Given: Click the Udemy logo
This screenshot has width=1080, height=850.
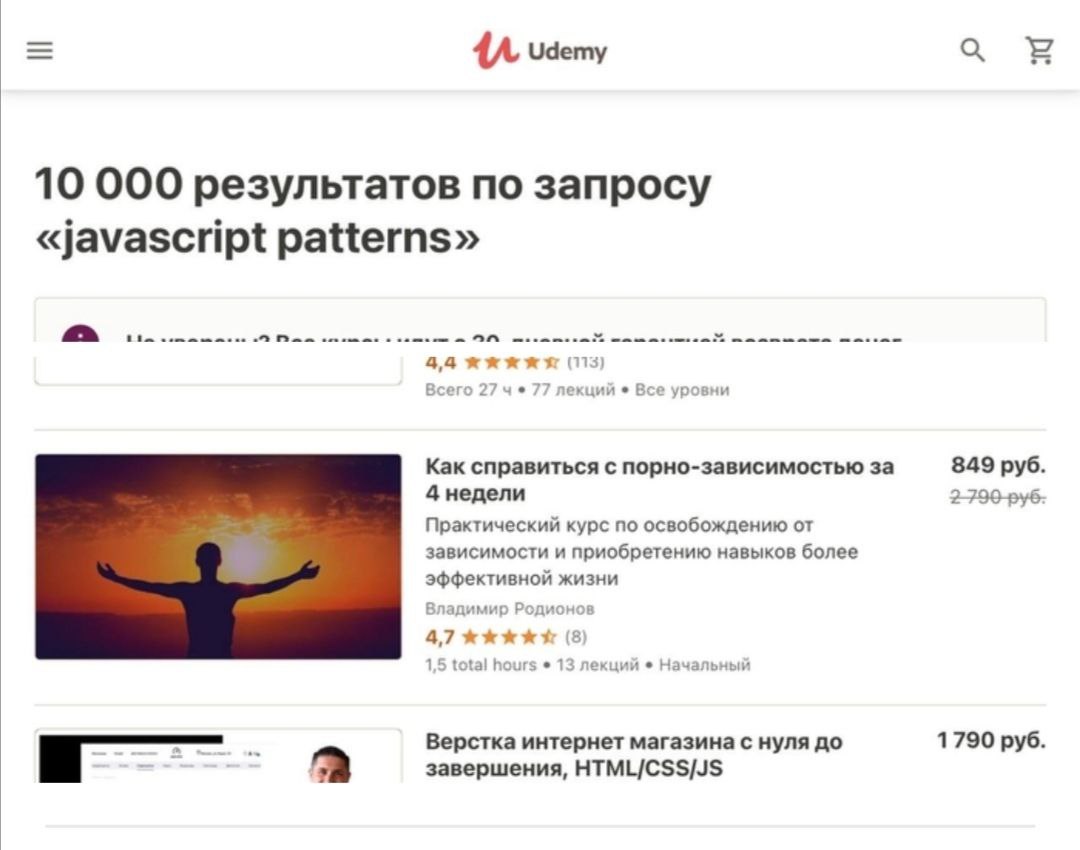Looking at the screenshot, I should click(x=539, y=50).
